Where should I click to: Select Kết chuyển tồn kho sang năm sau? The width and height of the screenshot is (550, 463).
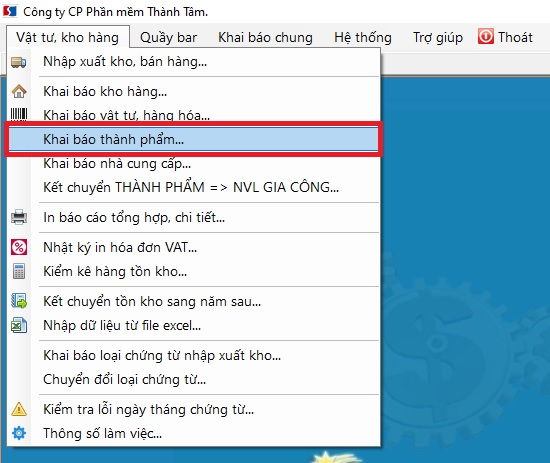tap(194, 301)
